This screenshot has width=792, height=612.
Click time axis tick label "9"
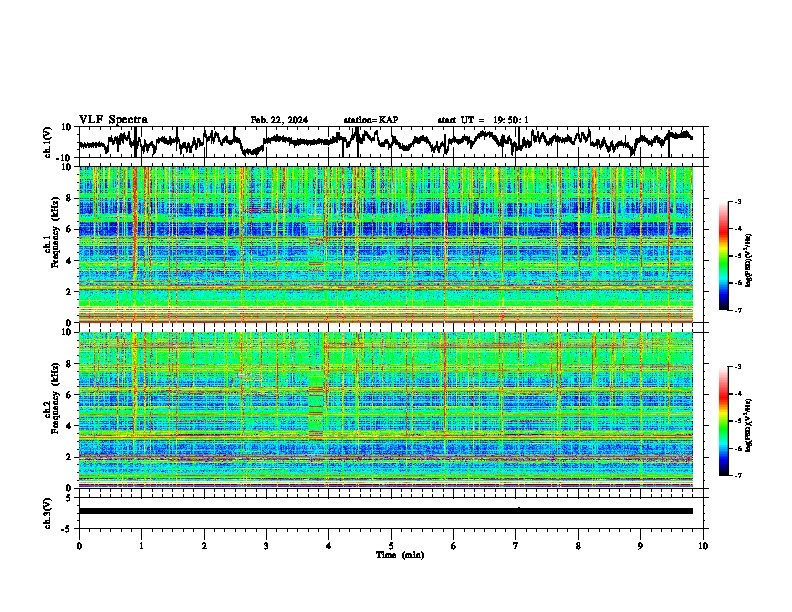640,546
